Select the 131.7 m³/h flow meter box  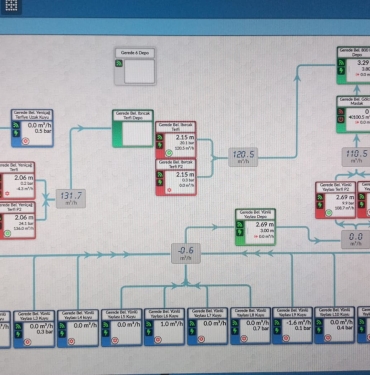(71, 199)
